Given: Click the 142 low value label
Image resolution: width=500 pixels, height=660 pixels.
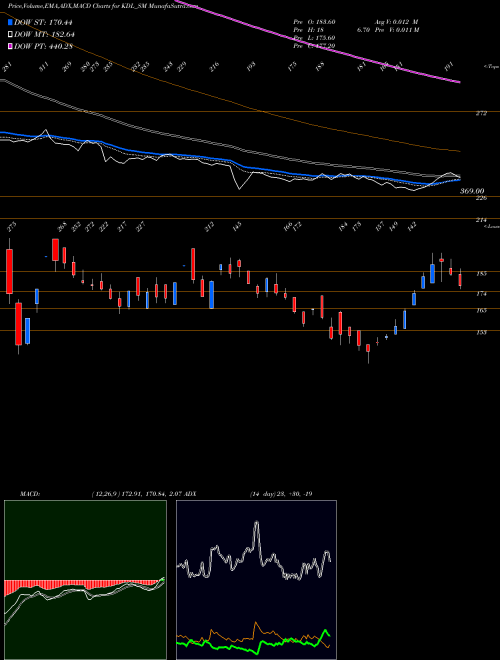Looking at the screenshot, I should pos(412,226).
